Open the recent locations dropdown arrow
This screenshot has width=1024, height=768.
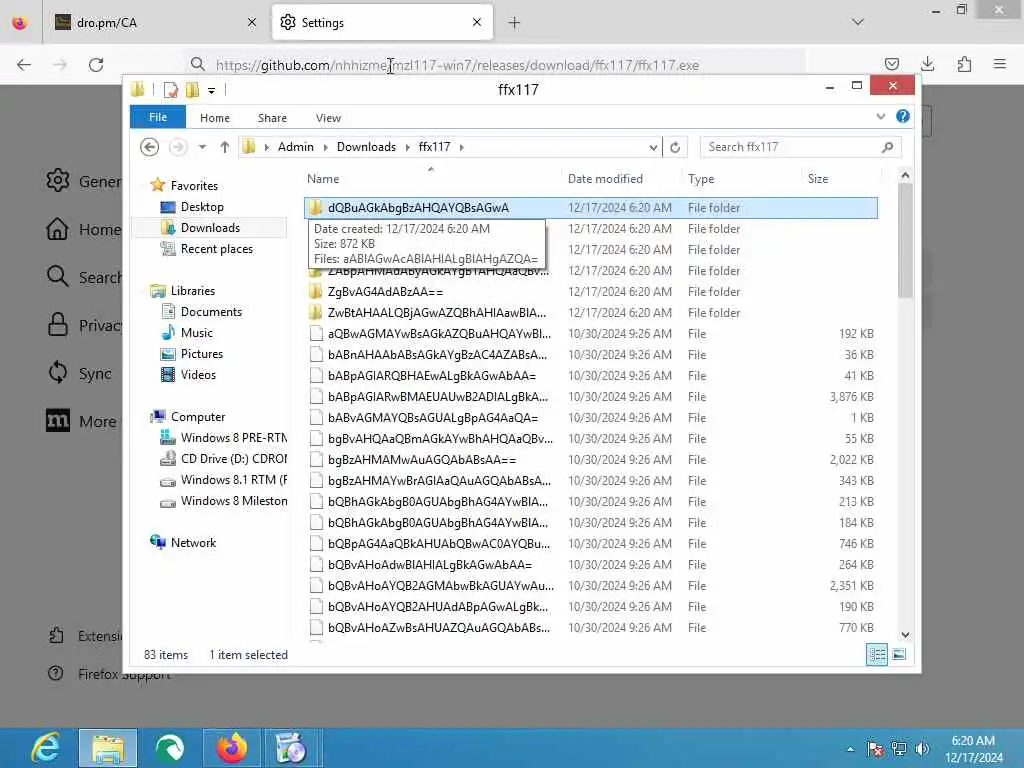[202, 147]
